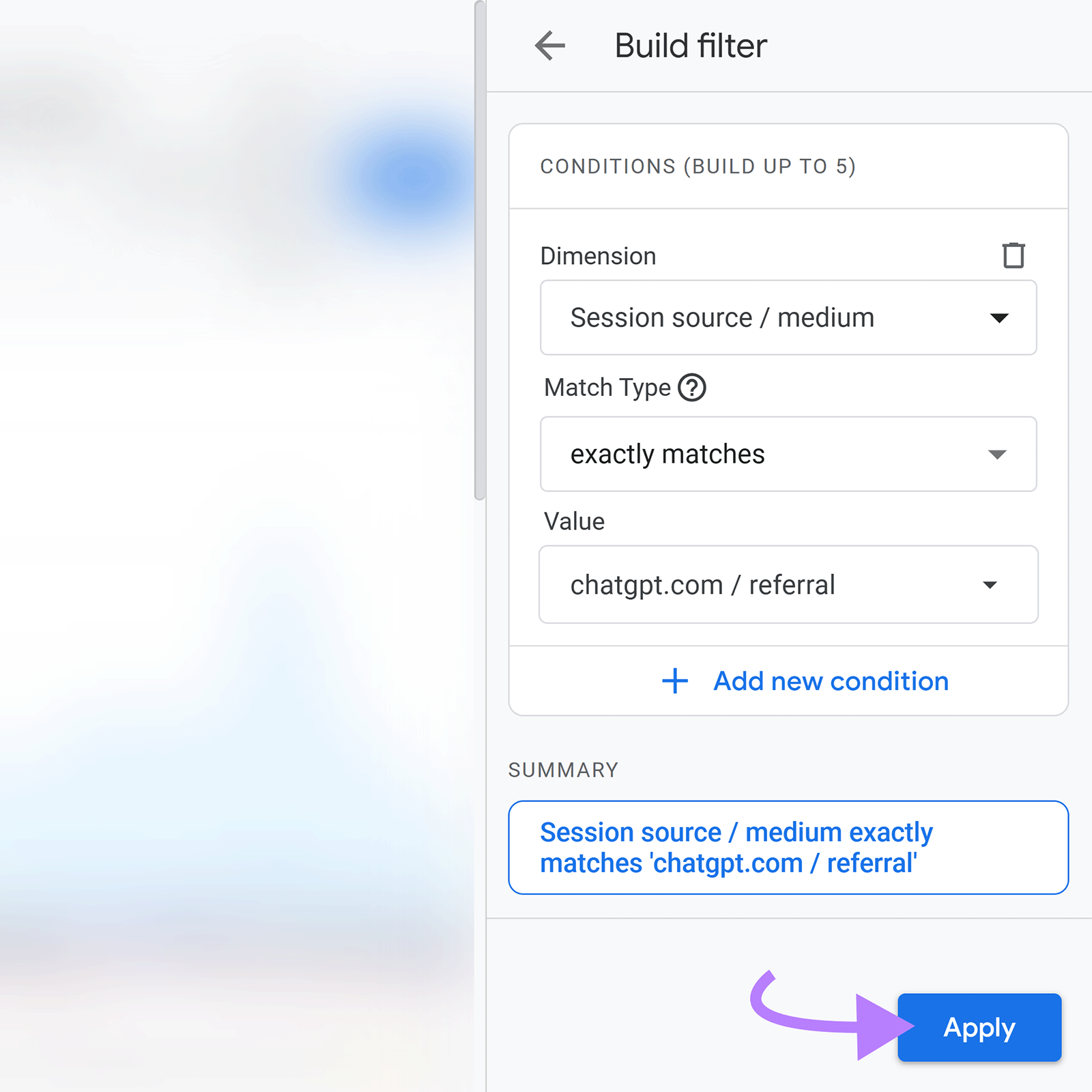The width and height of the screenshot is (1092, 1092).
Task: Click the dropdown arrow on Session source / medium
Action: point(998,317)
